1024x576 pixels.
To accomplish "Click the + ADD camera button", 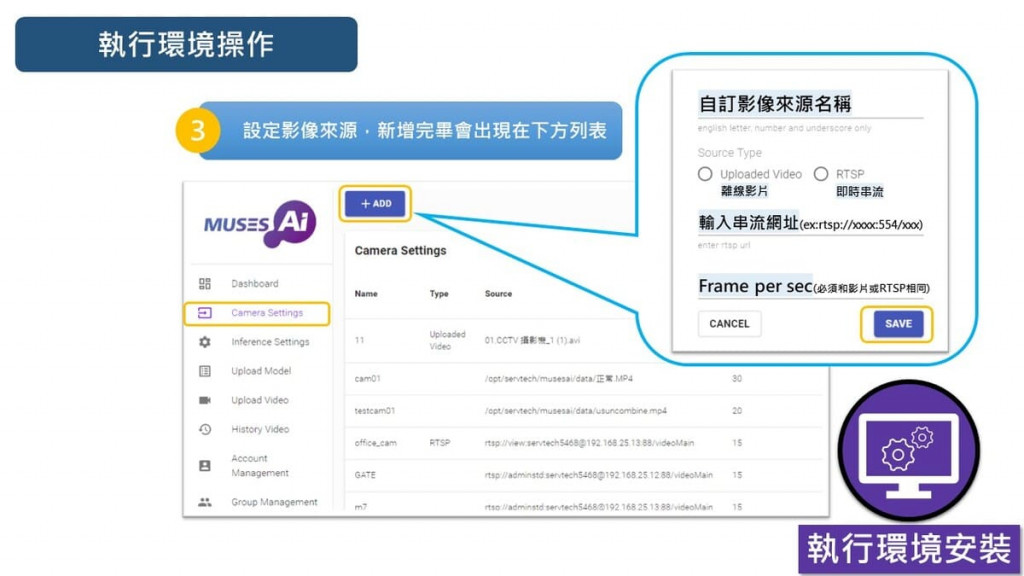I will [x=376, y=204].
